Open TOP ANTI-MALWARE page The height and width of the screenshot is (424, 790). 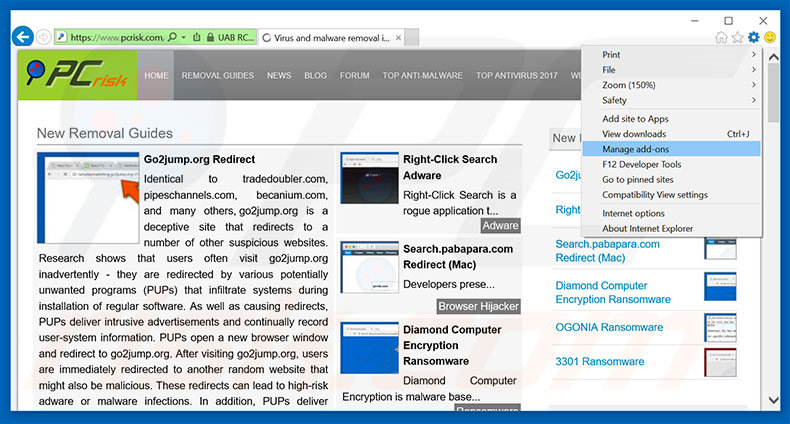tap(423, 76)
